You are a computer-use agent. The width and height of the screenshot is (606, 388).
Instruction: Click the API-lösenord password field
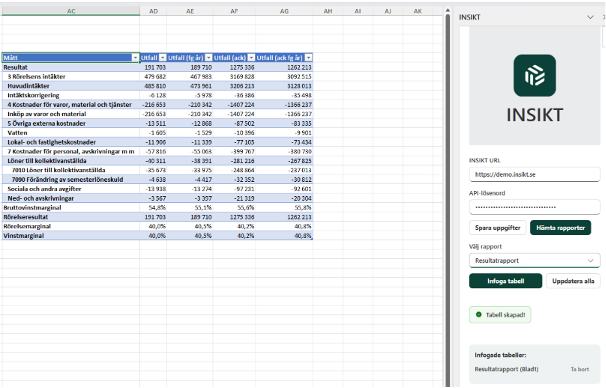535,207
